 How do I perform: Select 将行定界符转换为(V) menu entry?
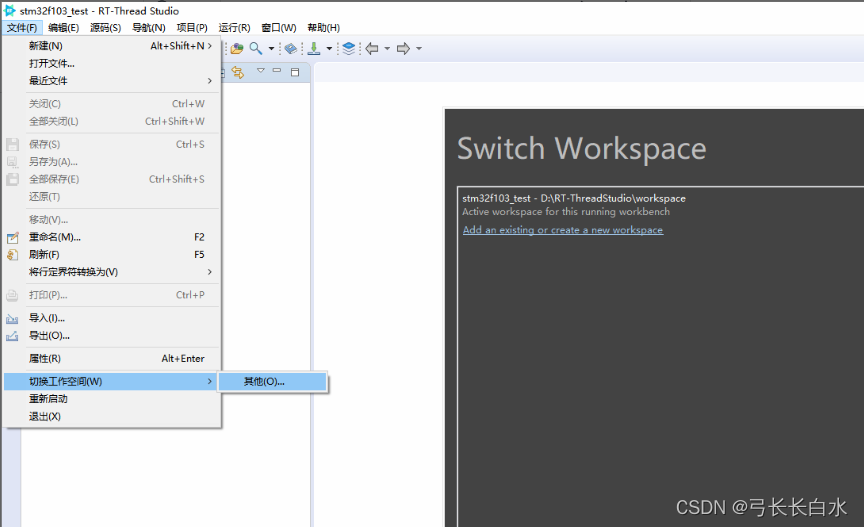click(x=112, y=272)
